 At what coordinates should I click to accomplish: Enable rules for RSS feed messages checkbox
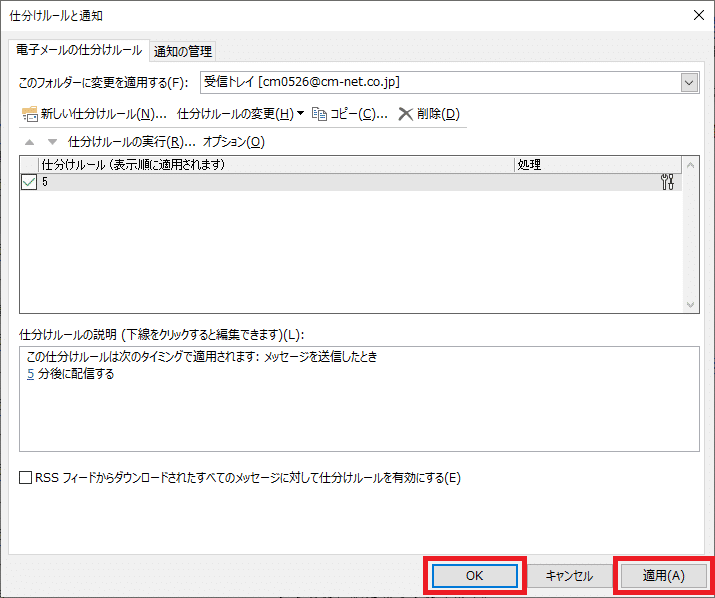click(x=26, y=478)
